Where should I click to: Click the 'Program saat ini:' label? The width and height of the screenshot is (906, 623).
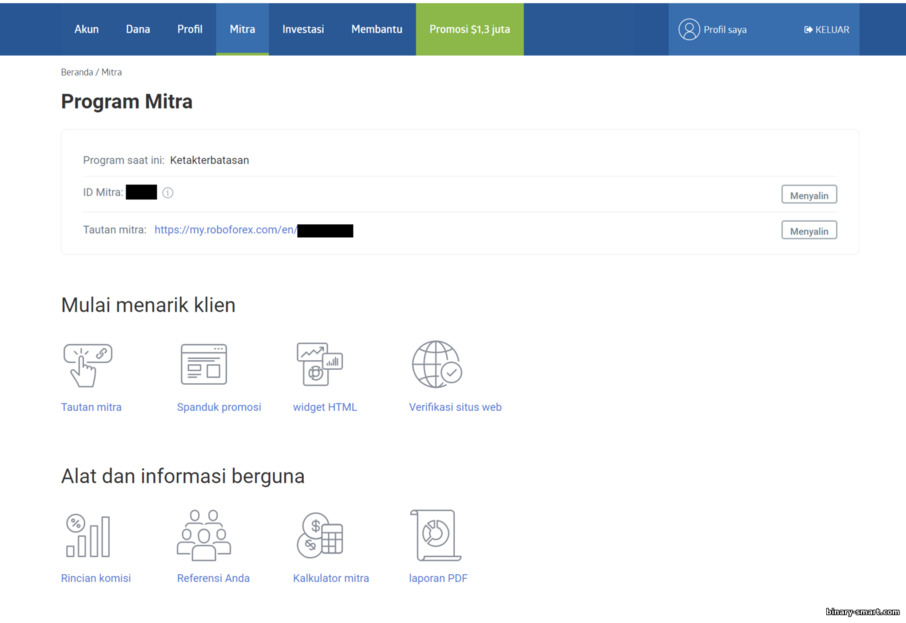(x=124, y=161)
